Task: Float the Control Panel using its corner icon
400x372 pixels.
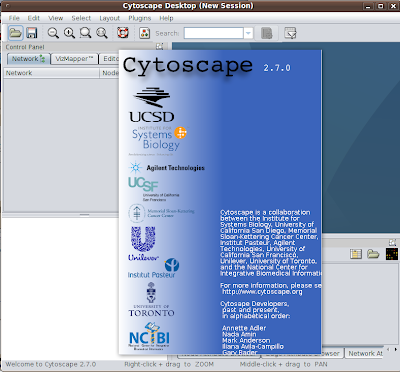Action: click(x=160, y=46)
